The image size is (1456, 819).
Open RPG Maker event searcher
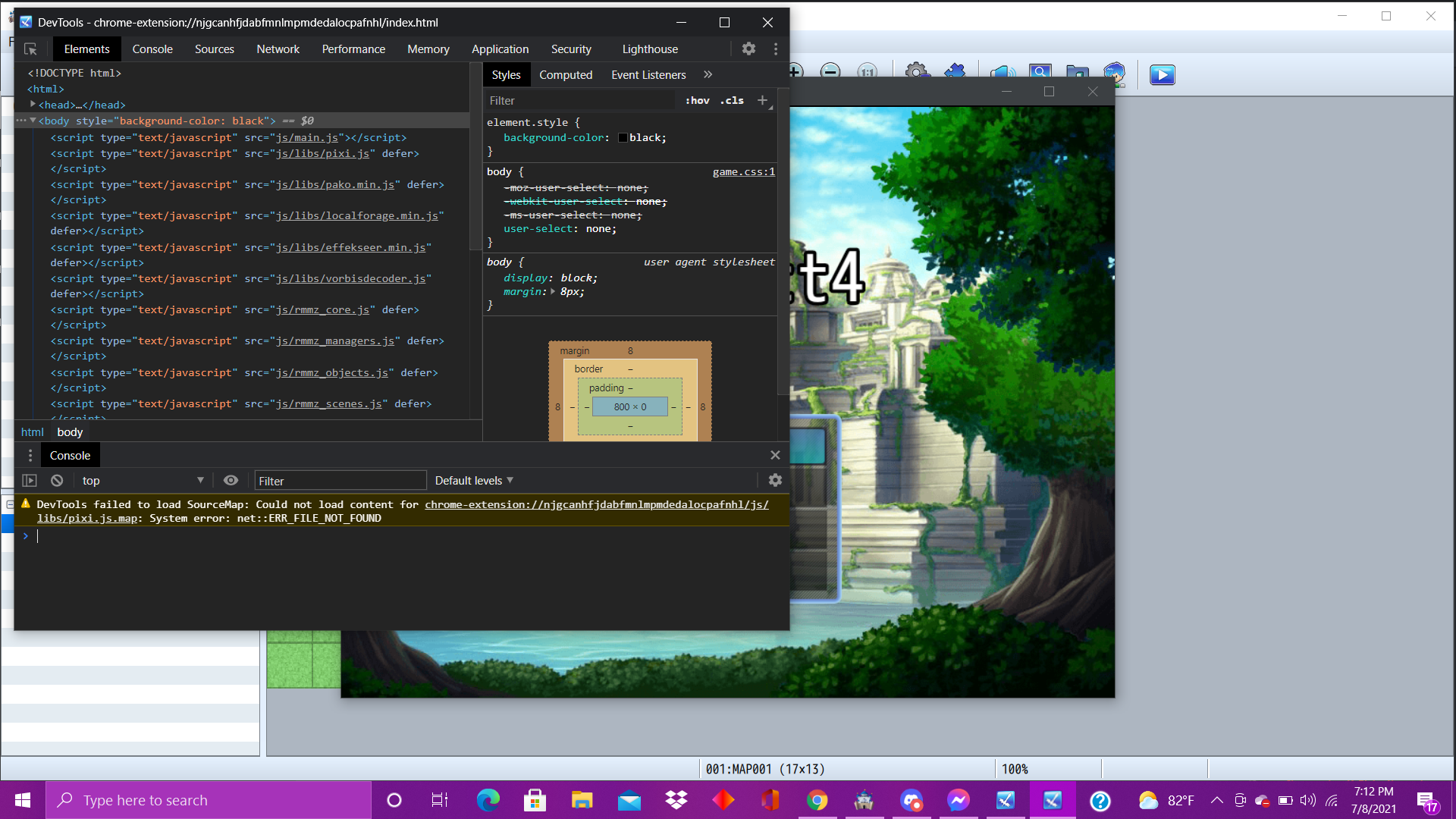(1040, 74)
